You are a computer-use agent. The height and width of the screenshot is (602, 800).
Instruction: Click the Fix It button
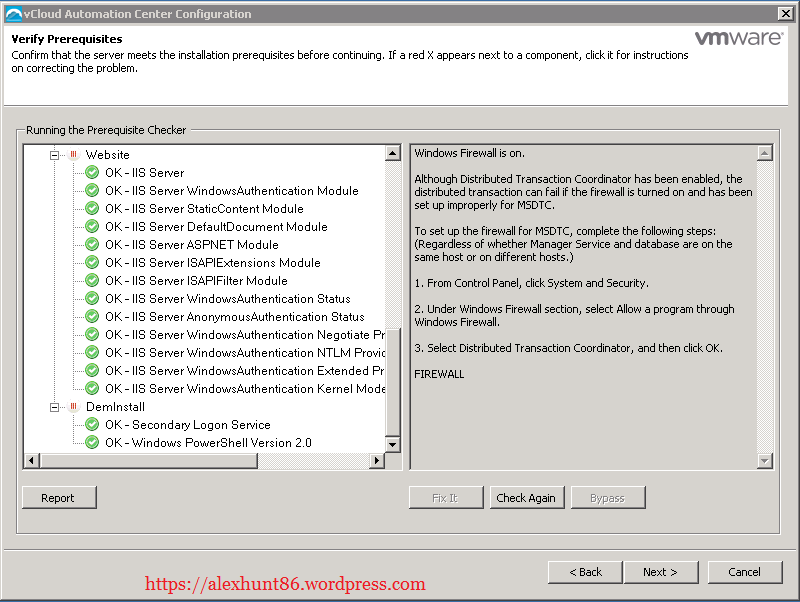click(445, 497)
